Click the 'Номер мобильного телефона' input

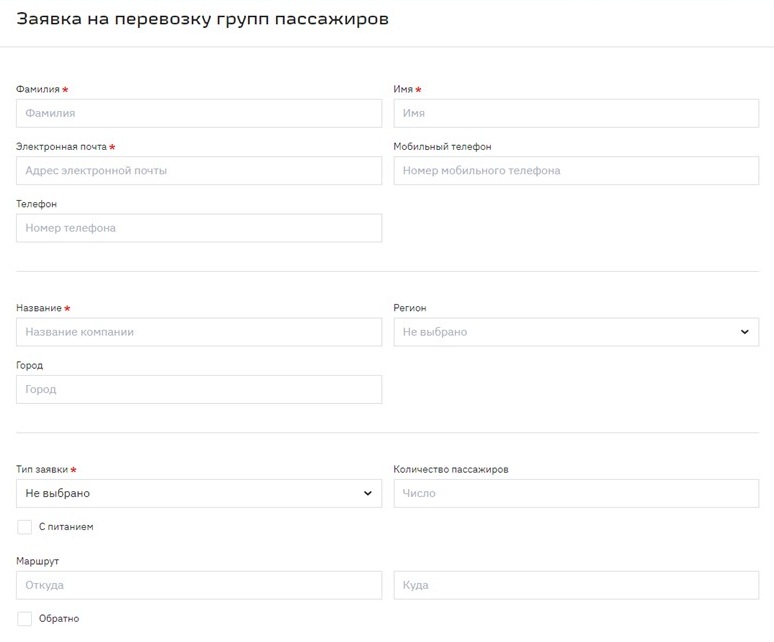click(576, 171)
